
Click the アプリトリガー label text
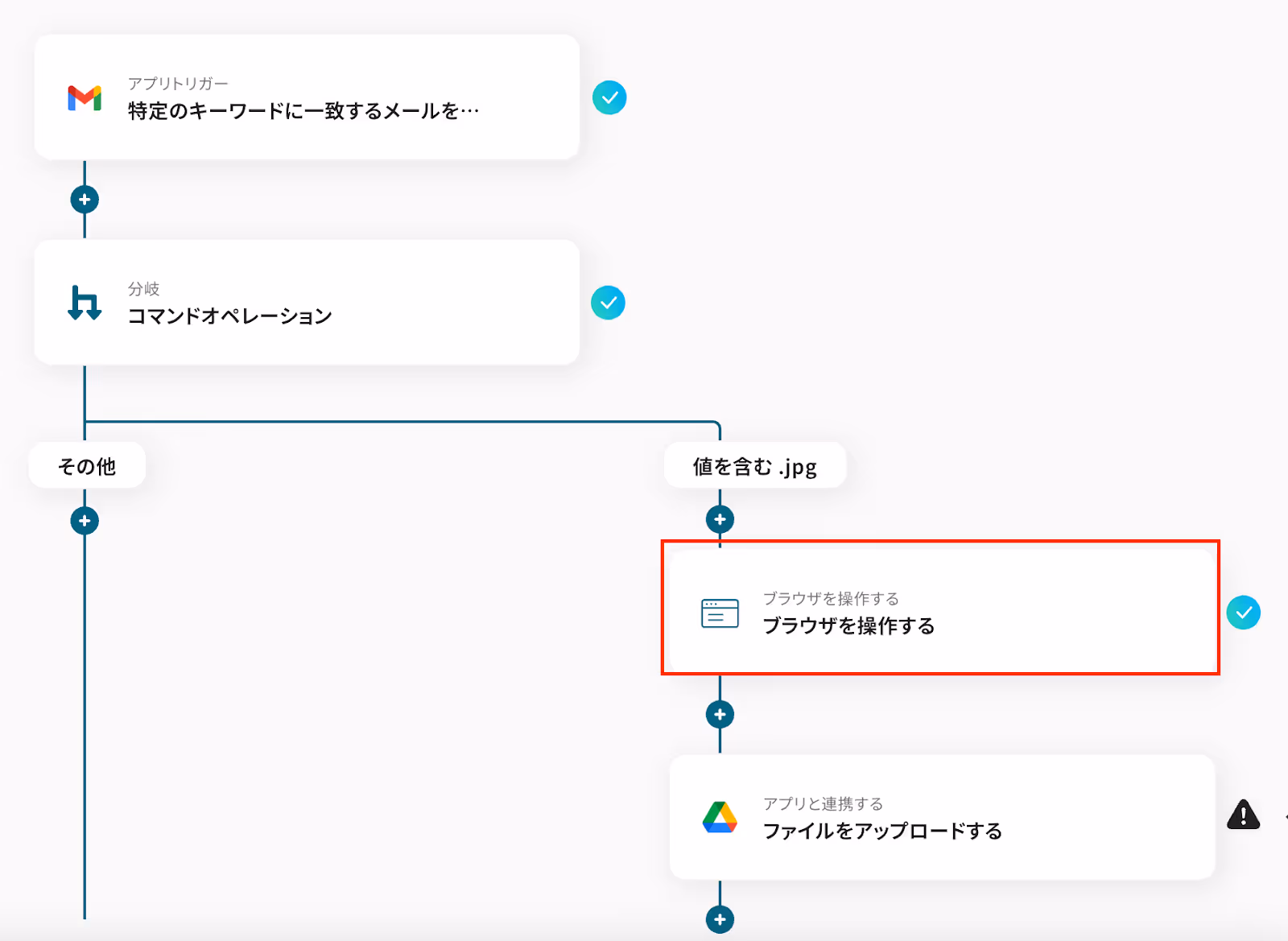[178, 84]
